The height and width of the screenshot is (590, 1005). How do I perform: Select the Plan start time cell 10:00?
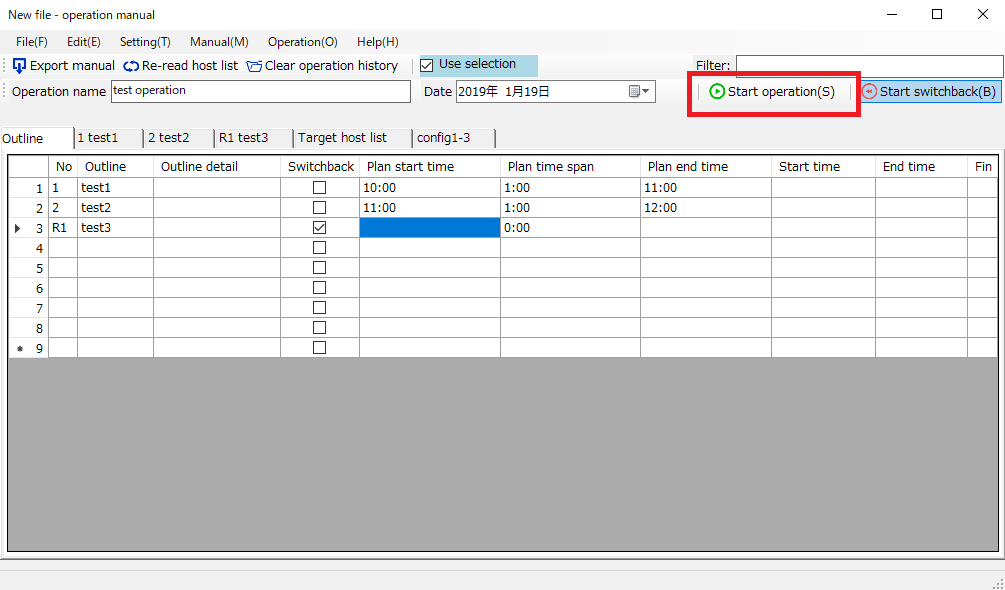pyautogui.click(x=429, y=188)
